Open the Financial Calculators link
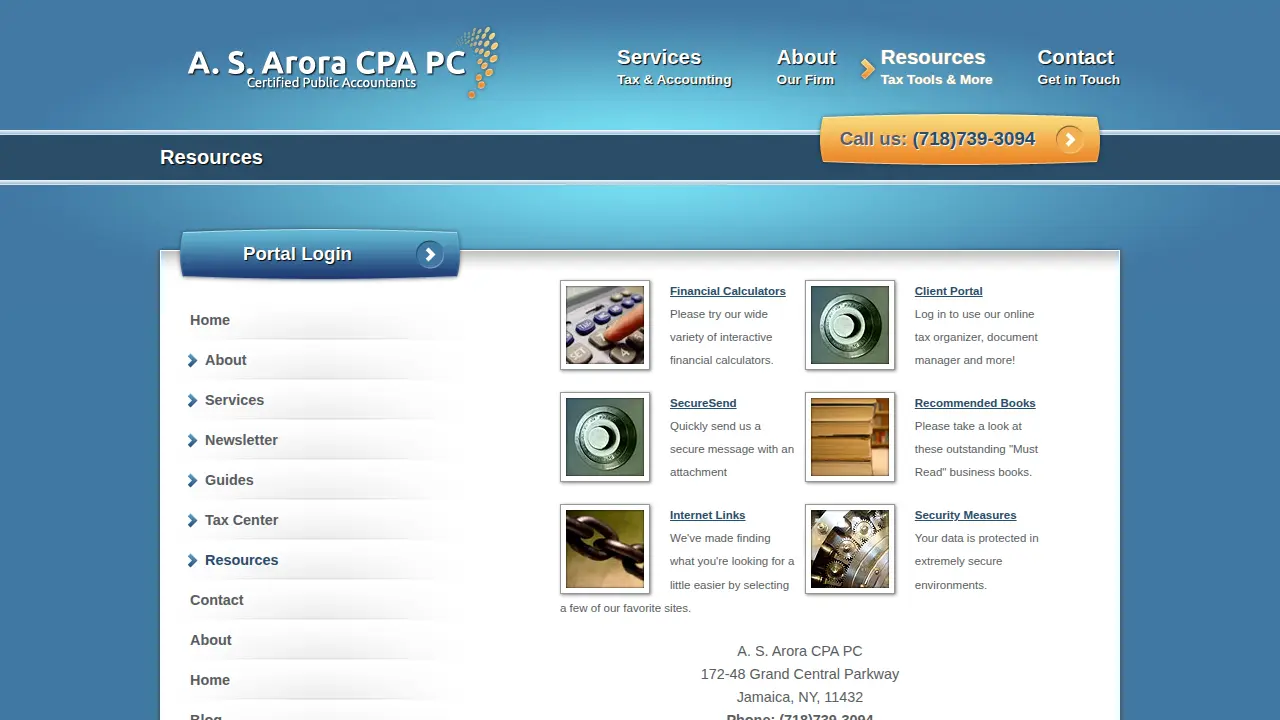 point(728,291)
